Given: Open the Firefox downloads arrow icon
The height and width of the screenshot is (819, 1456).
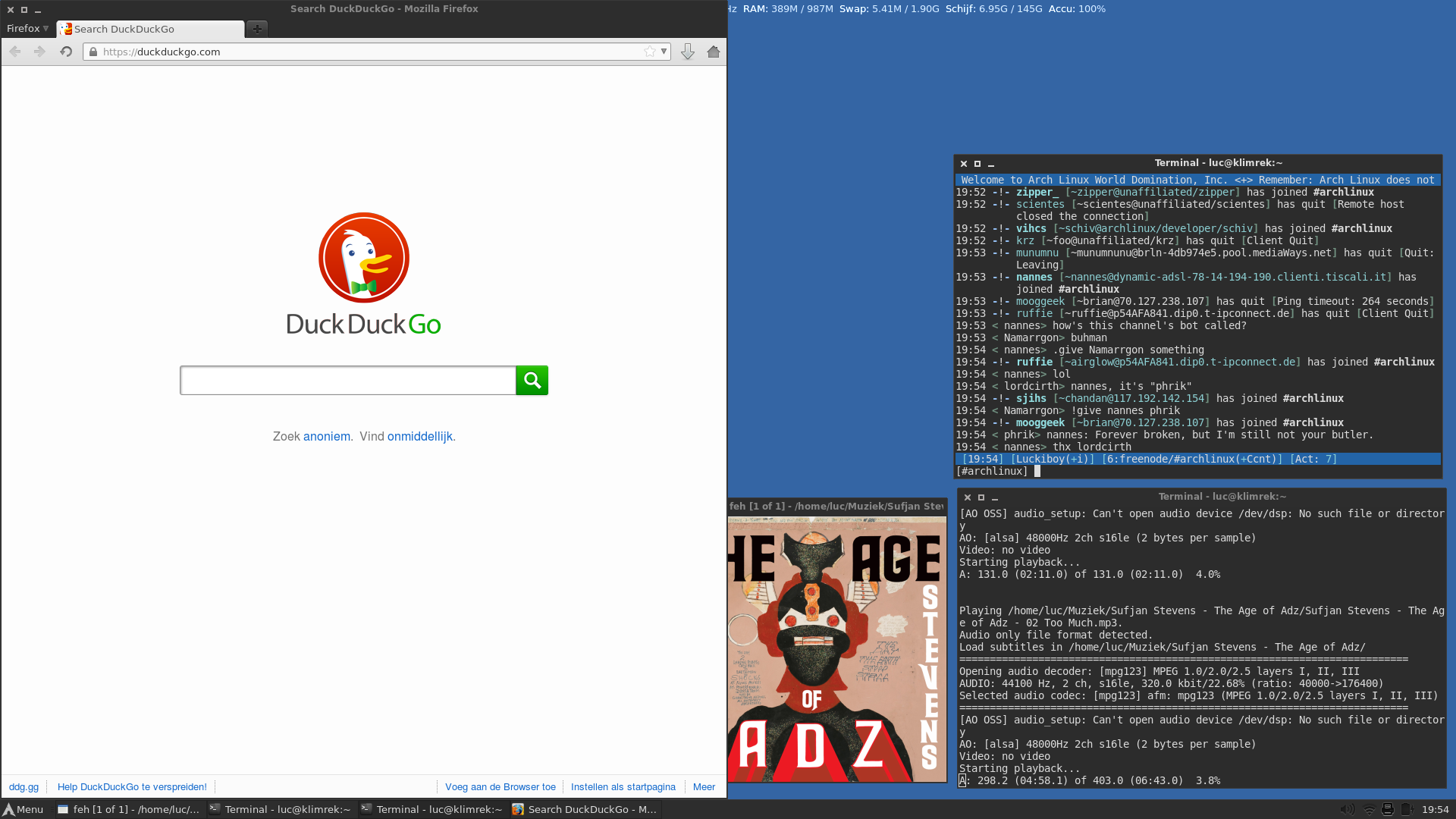Looking at the screenshot, I should click(688, 52).
